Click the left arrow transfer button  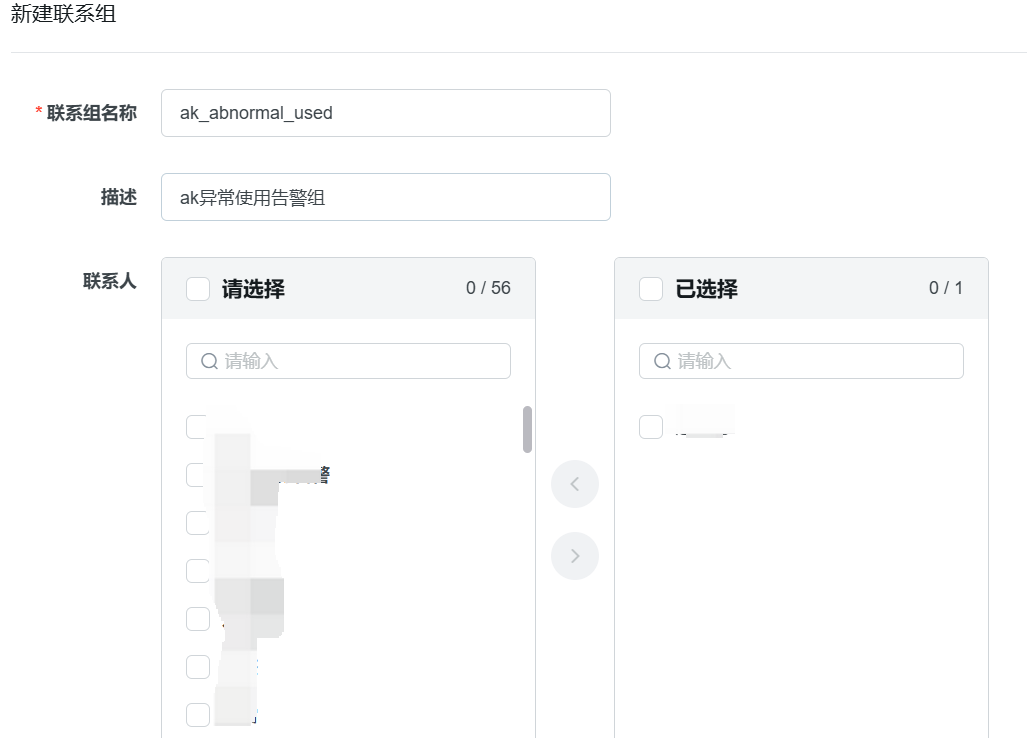tap(575, 485)
